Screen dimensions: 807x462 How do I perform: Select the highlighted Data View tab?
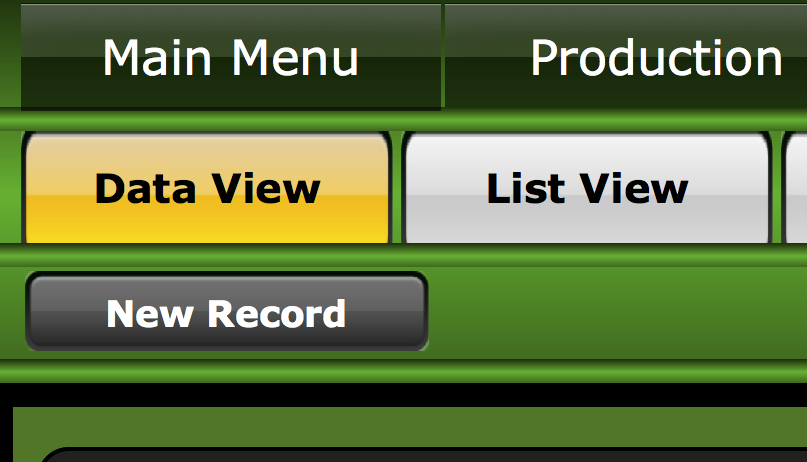[207, 188]
